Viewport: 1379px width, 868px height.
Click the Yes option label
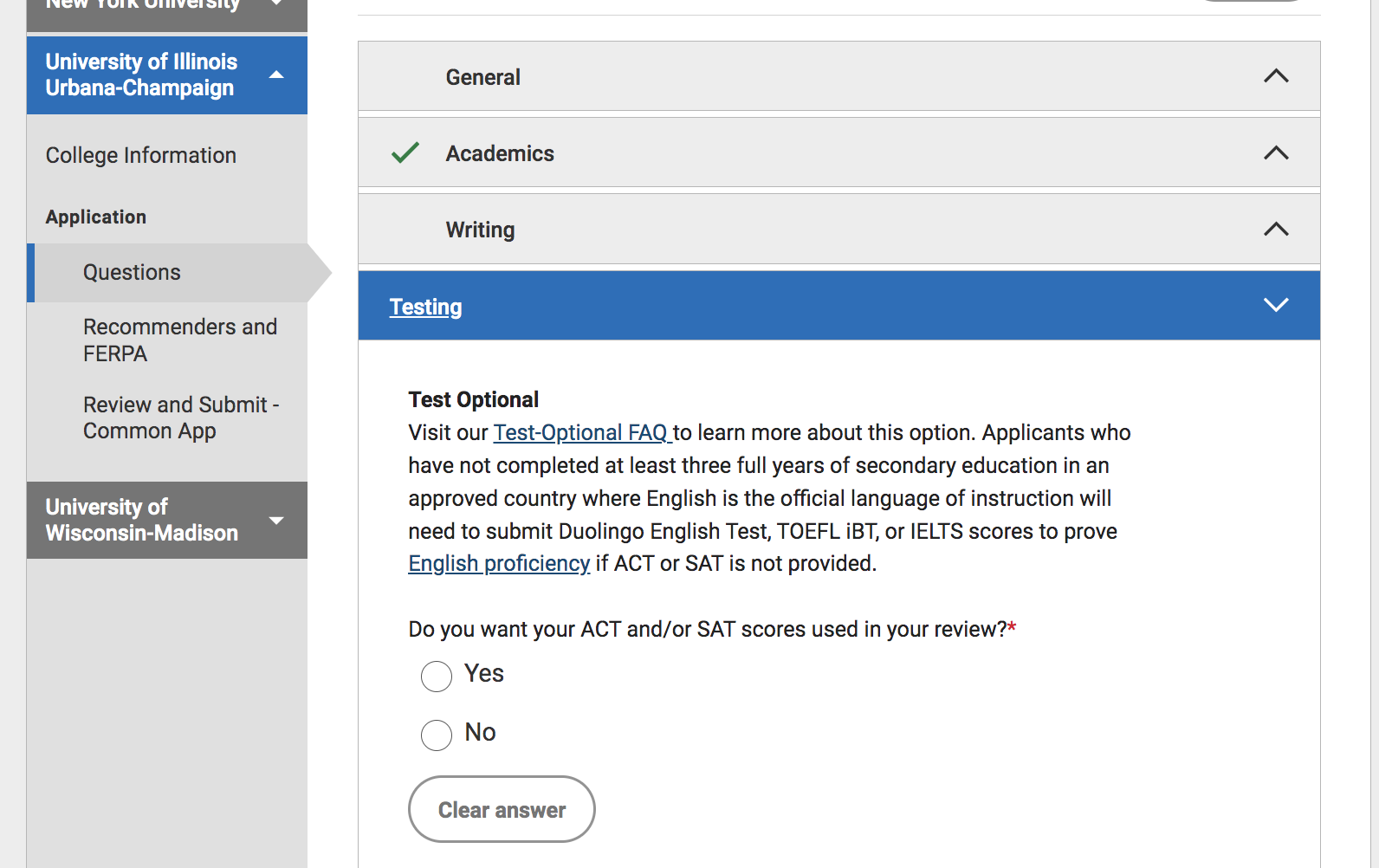click(x=484, y=673)
